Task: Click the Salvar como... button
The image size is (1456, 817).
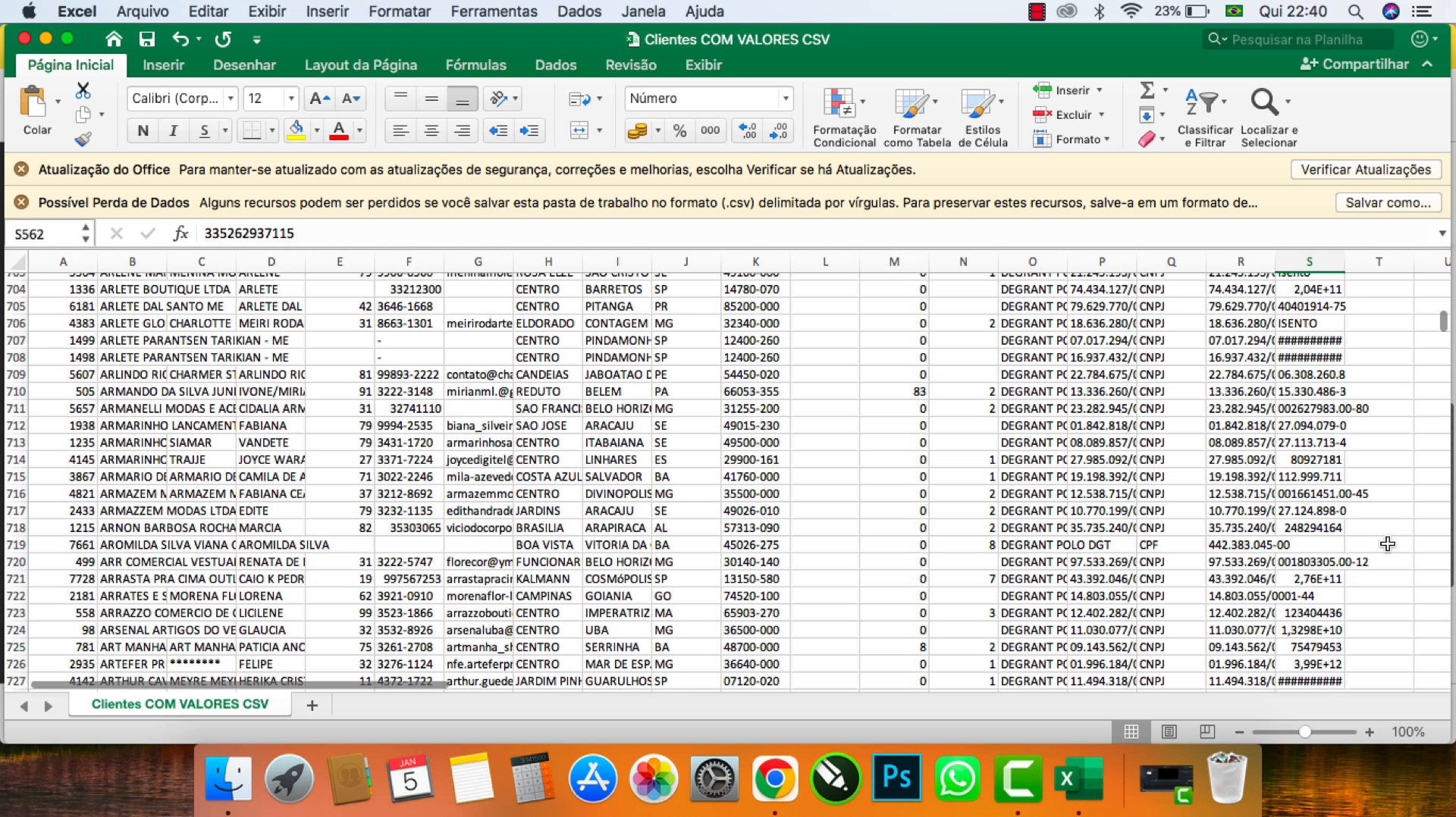Action: click(1387, 202)
